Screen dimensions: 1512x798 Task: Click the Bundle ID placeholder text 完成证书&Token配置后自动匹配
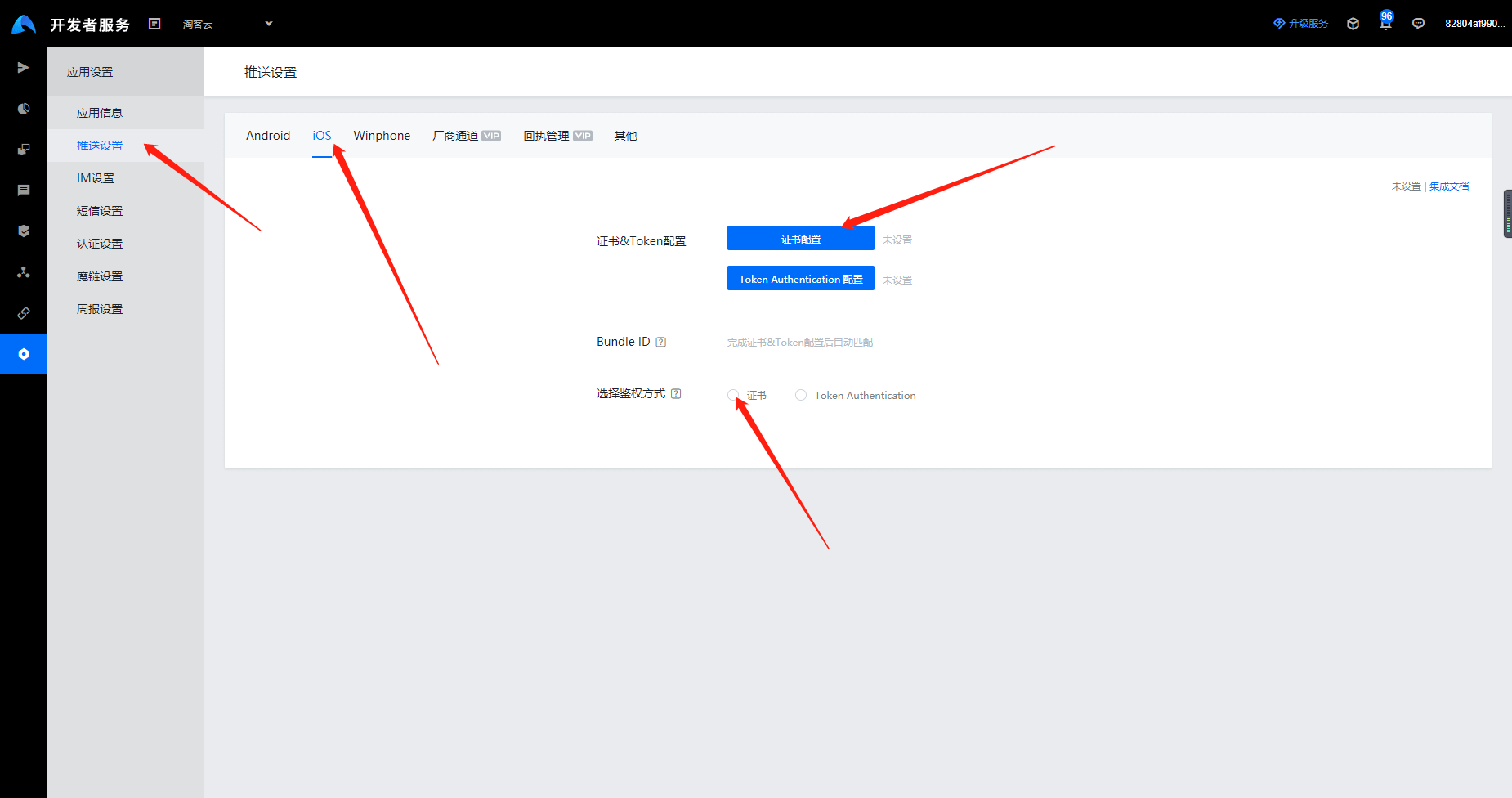coord(800,342)
